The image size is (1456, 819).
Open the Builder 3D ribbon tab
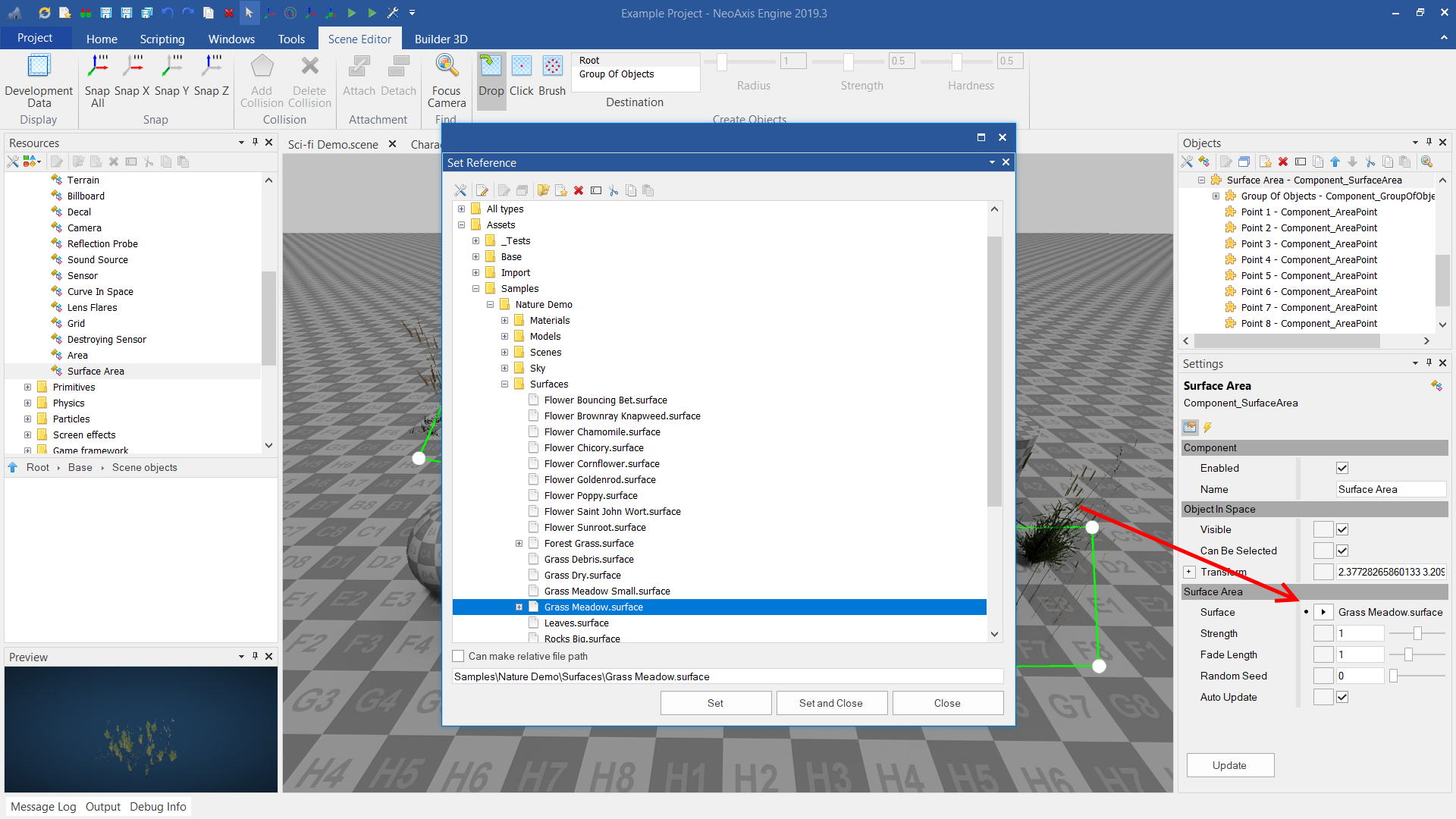click(441, 39)
